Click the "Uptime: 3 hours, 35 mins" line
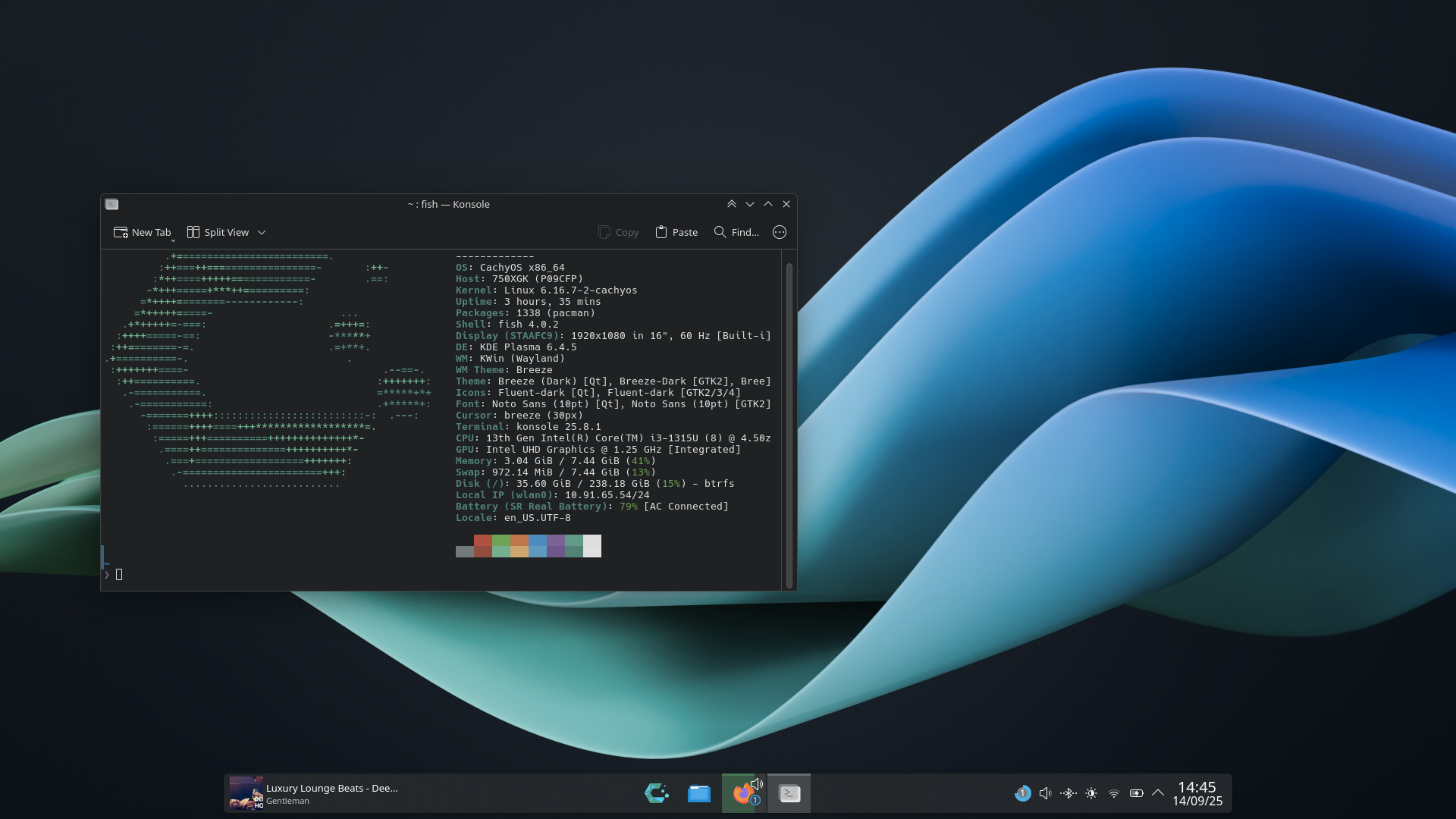Screen dimensions: 1456x819 coord(529,302)
